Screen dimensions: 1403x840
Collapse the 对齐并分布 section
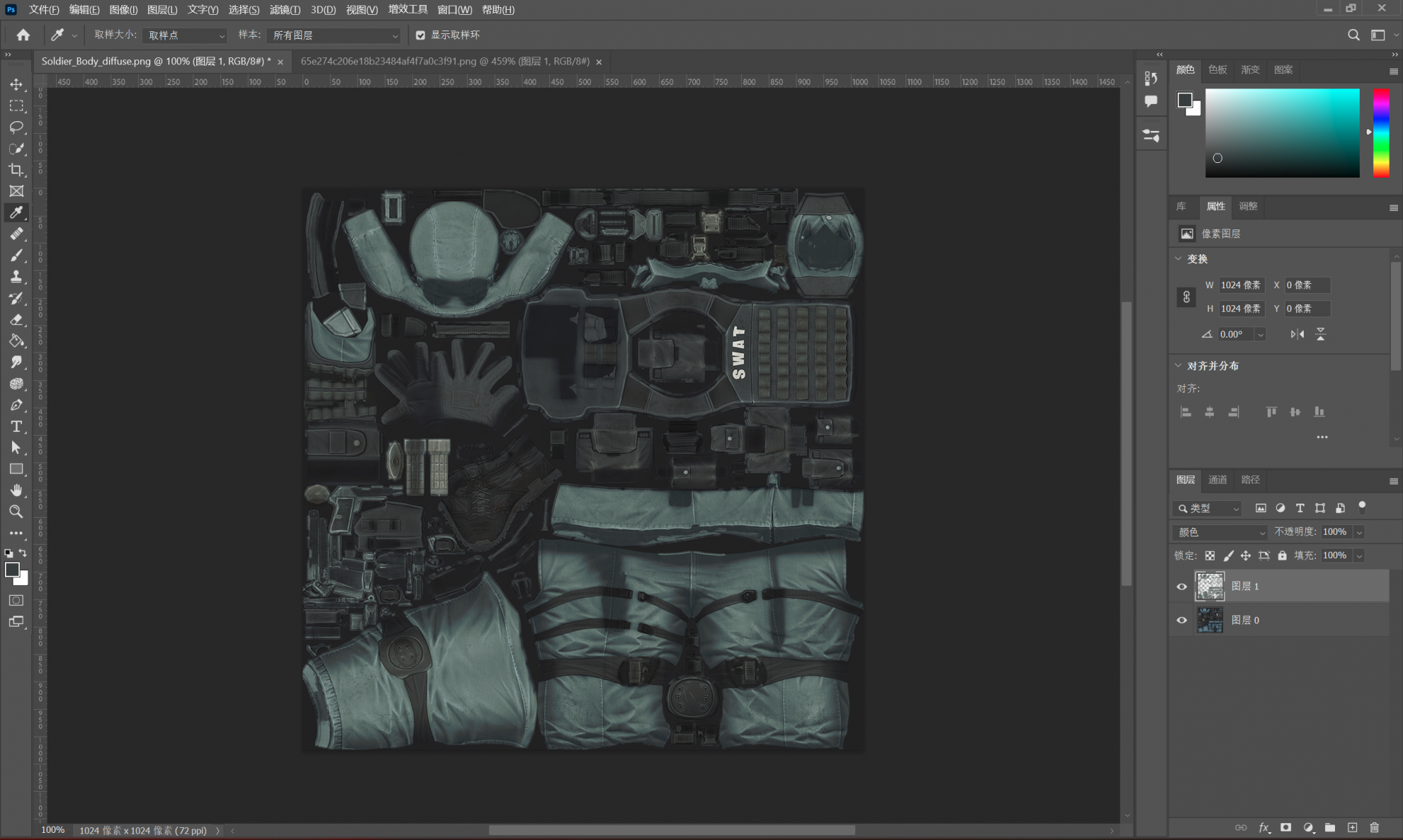1178,365
